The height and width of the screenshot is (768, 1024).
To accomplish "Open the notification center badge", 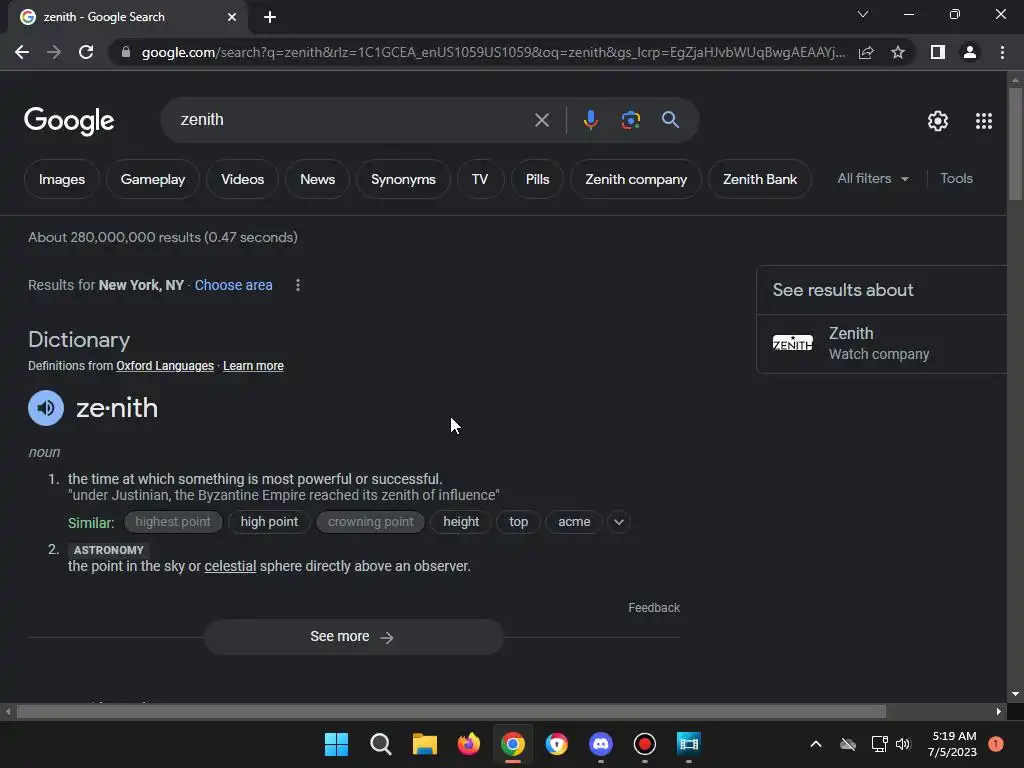I will [996, 743].
